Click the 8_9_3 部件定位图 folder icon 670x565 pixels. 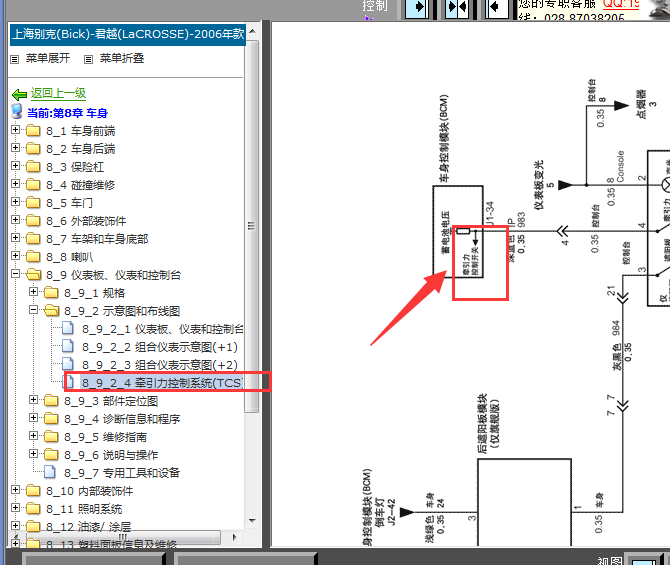(51, 400)
